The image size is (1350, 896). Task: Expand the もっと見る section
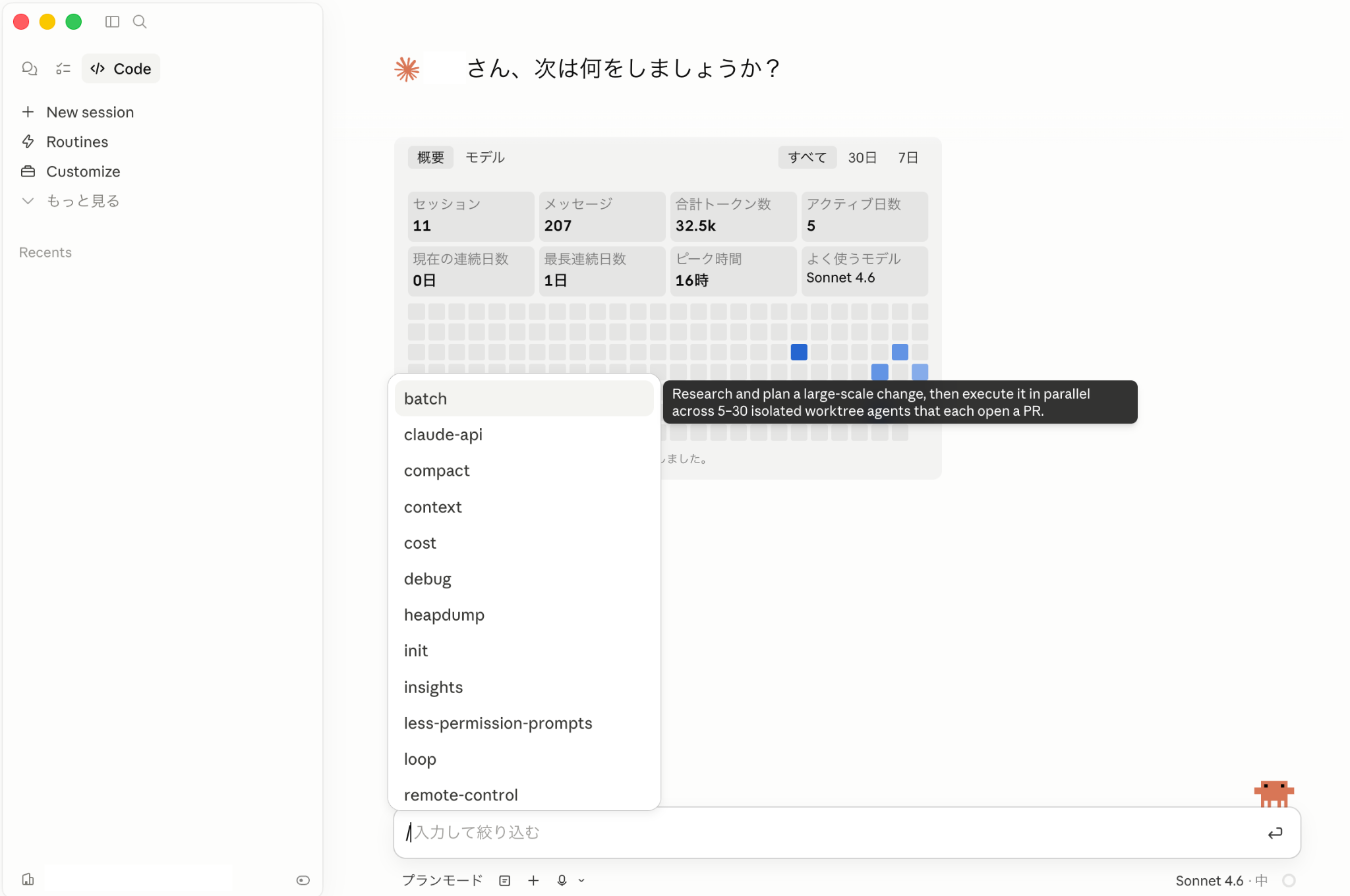[x=82, y=201]
